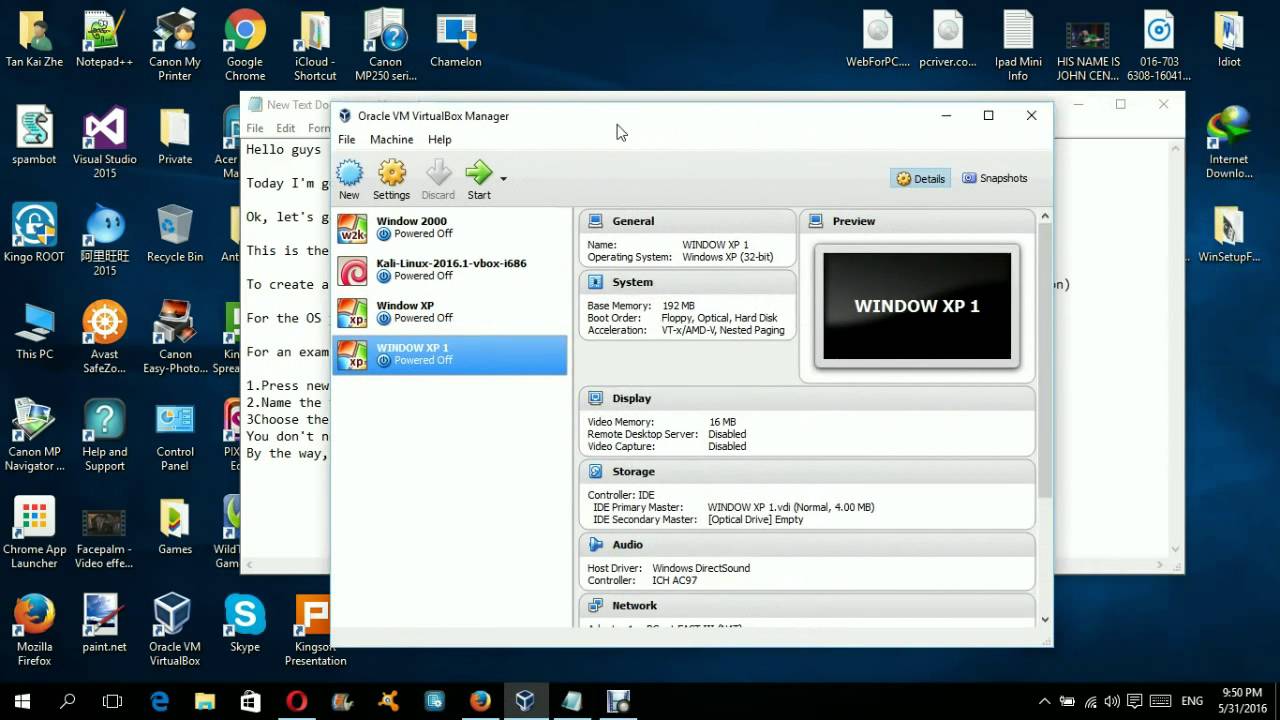Open the File menu in VirtualBox
The height and width of the screenshot is (720, 1280).
pyautogui.click(x=347, y=139)
